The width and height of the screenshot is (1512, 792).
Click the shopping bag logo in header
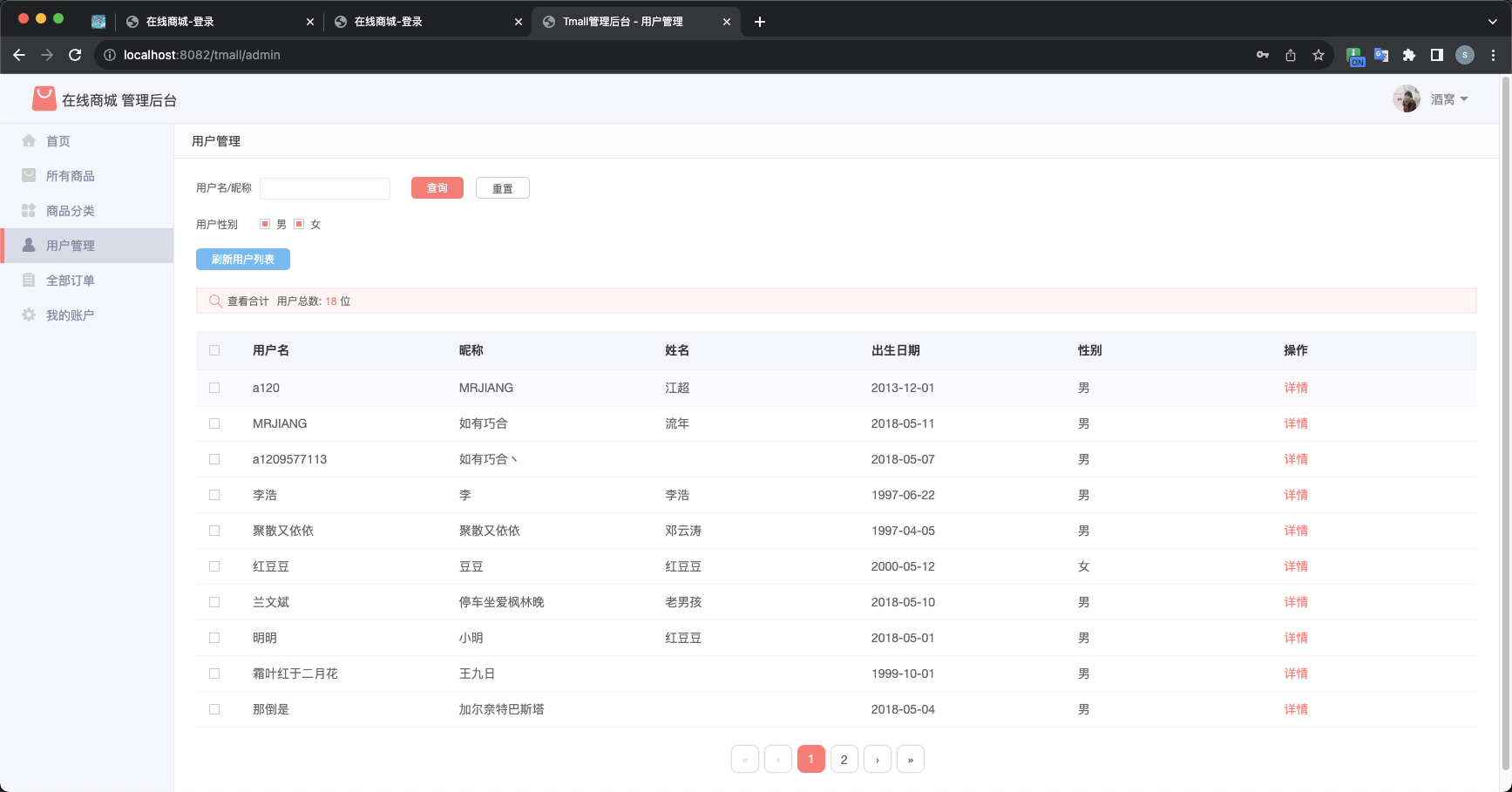pyautogui.click(x=44, y=98)
